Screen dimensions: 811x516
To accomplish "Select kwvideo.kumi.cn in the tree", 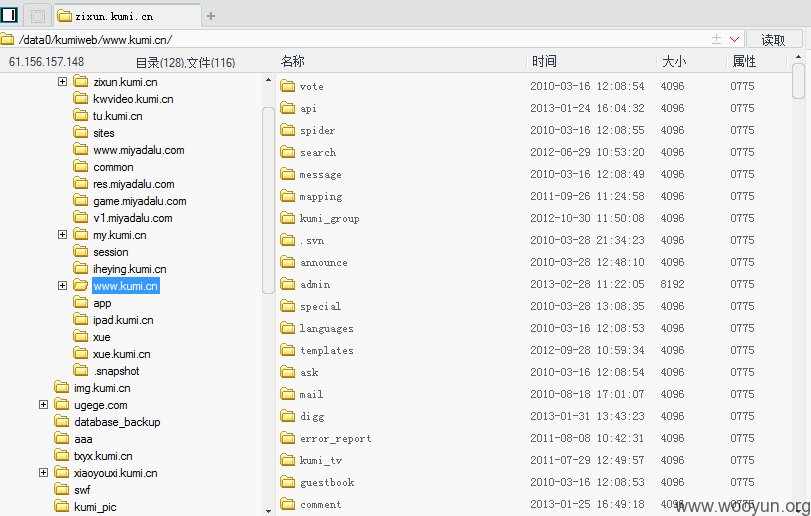I will 133,99.
